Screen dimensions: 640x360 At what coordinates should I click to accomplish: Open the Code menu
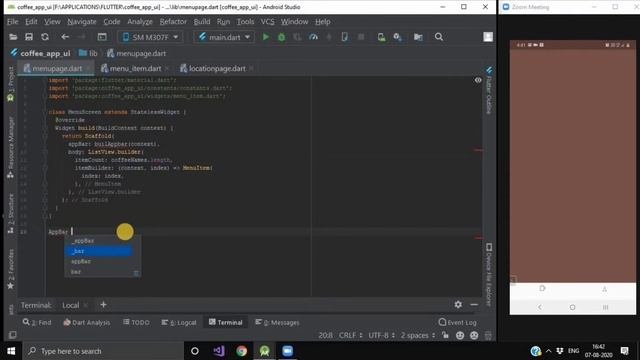[x=111, y=22]
